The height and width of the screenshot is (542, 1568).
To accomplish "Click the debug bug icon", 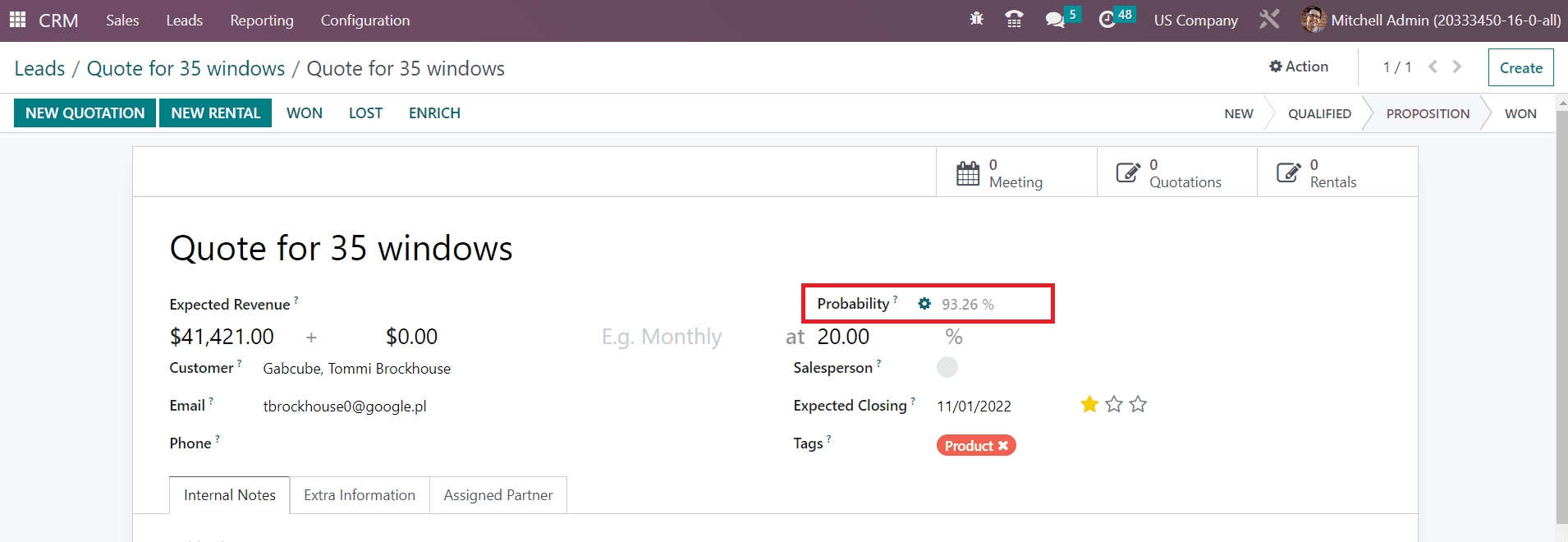I will coord(976,19).
